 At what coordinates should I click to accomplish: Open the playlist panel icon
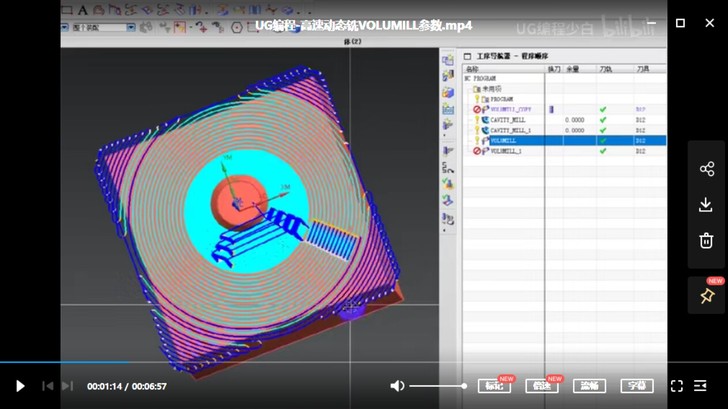[x=705, y=386]
